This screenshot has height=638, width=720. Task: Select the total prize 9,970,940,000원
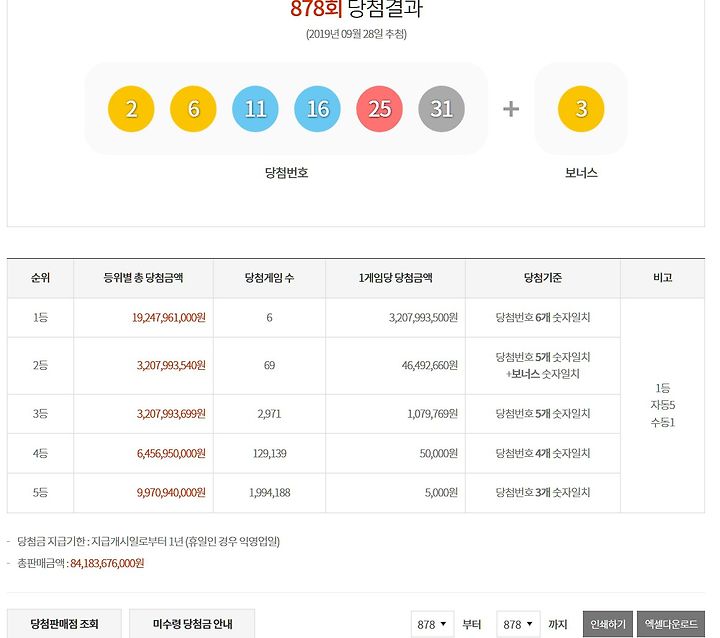[x=171, y=492]
